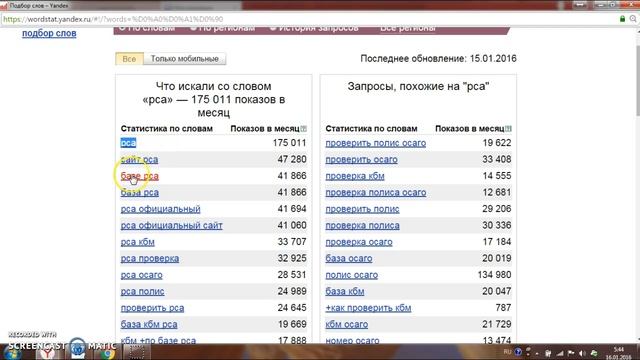Click the '47 280' impressions value
Screen dimensions: 640x360
[x=292, y=159]
